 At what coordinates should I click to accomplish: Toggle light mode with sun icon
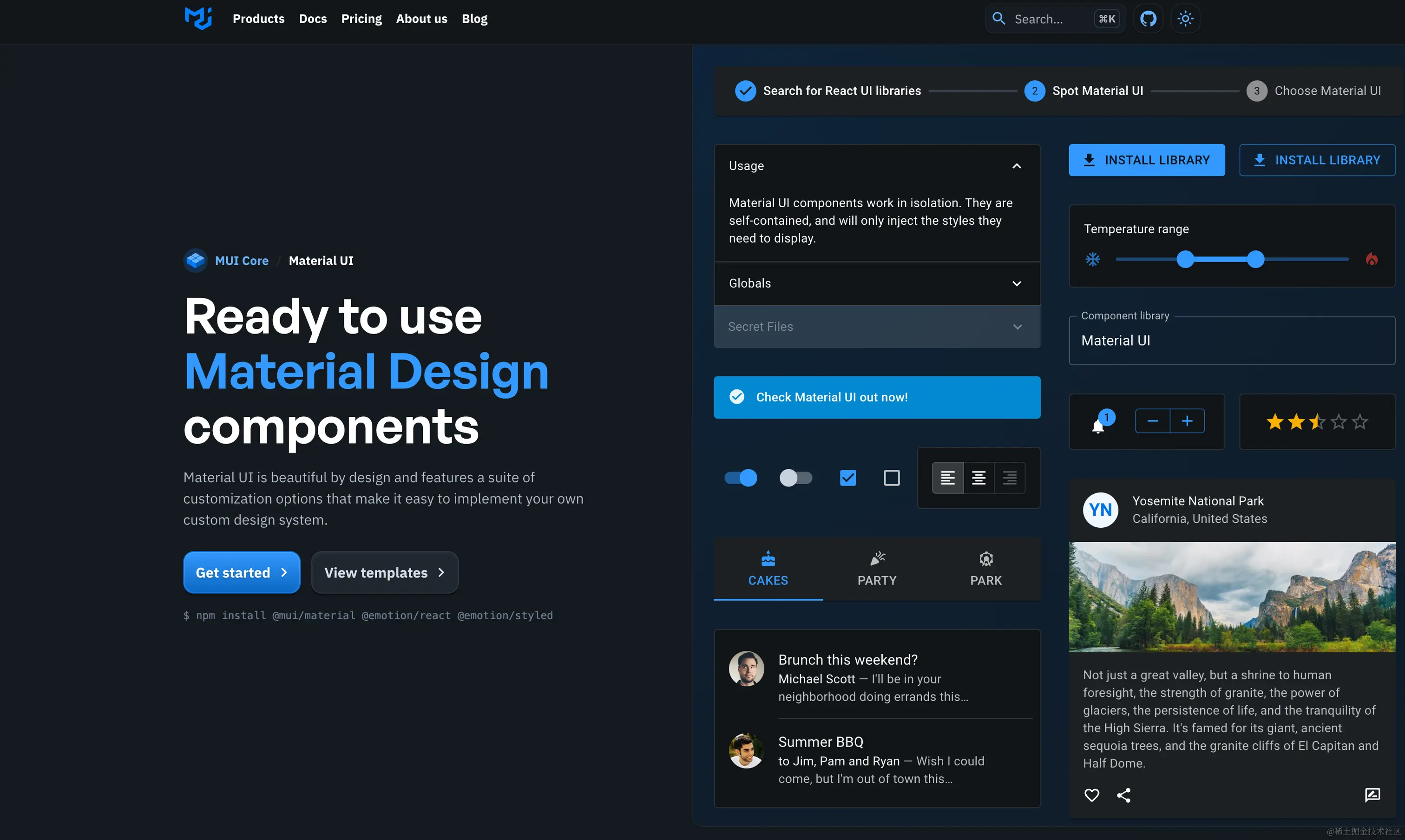click(1185, 19)
